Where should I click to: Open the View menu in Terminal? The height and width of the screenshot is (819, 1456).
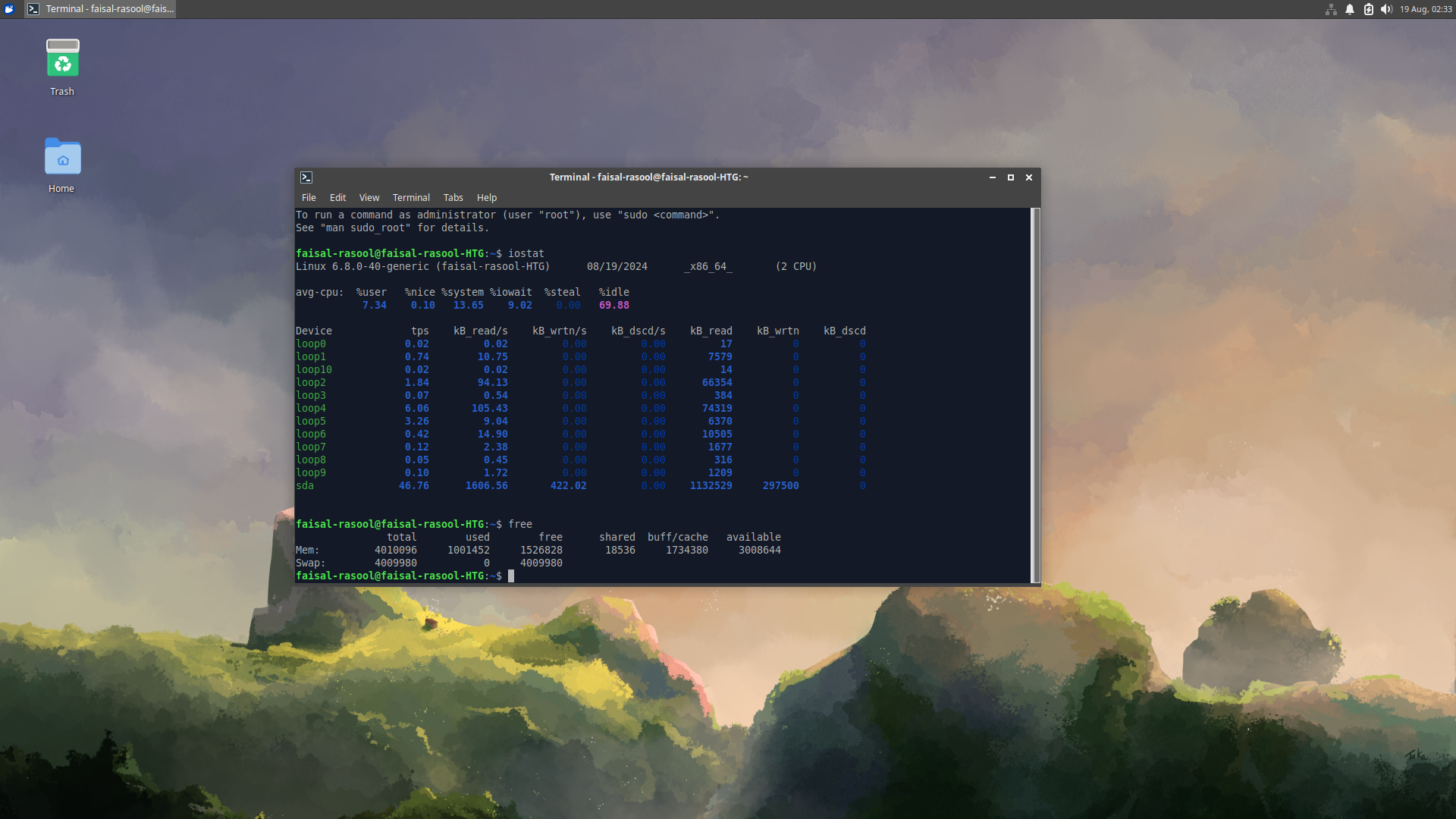(369, 197)
